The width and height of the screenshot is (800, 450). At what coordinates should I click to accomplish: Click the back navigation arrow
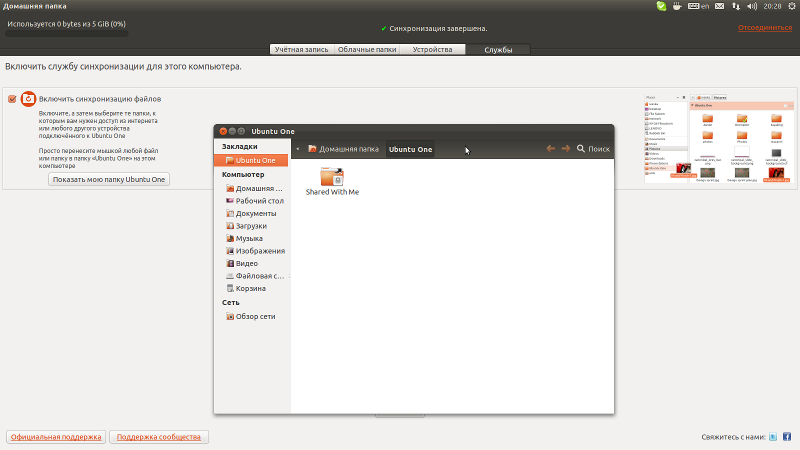coord(551,148)
